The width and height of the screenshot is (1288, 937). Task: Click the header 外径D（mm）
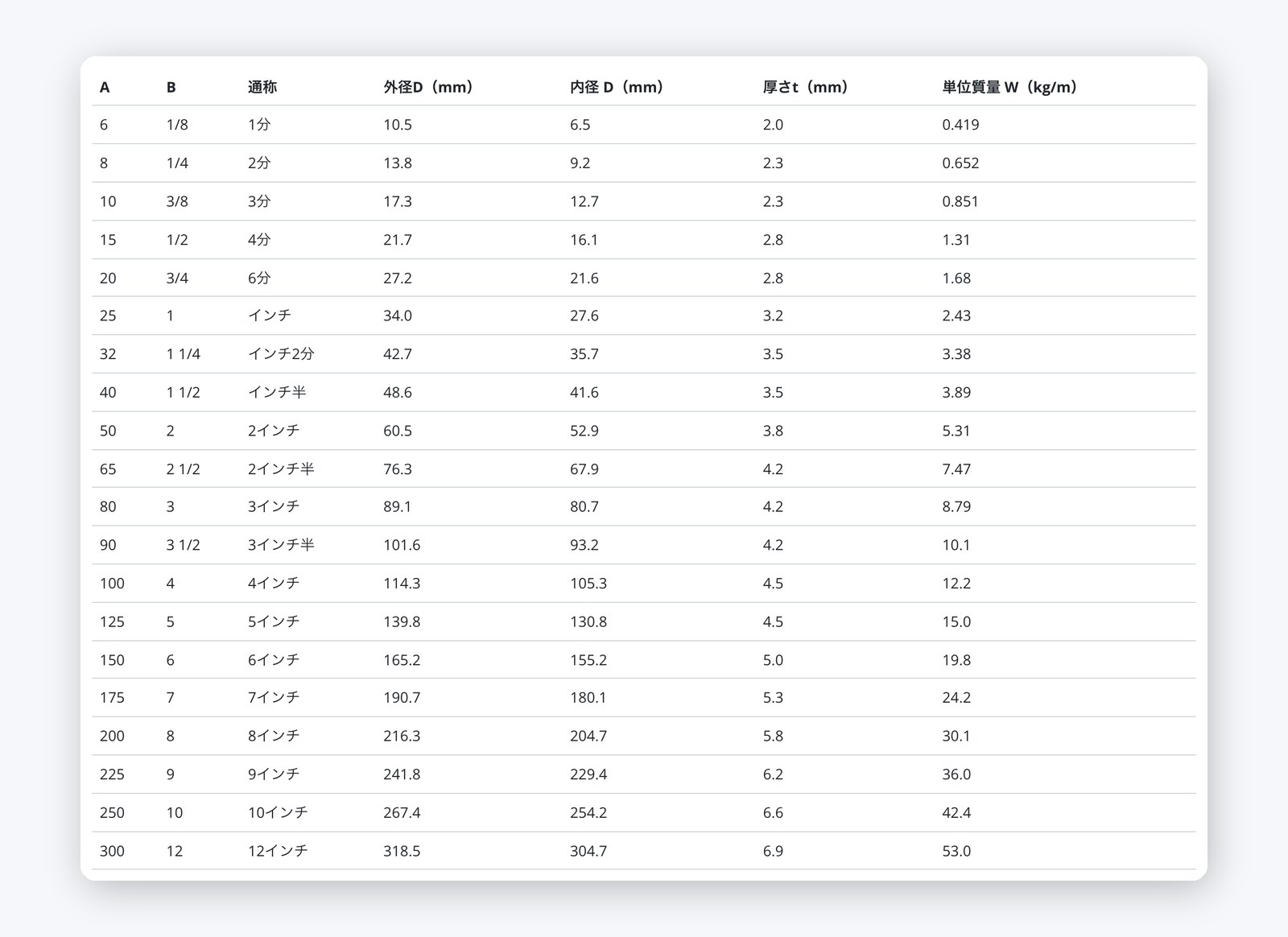tap(427, 87)
